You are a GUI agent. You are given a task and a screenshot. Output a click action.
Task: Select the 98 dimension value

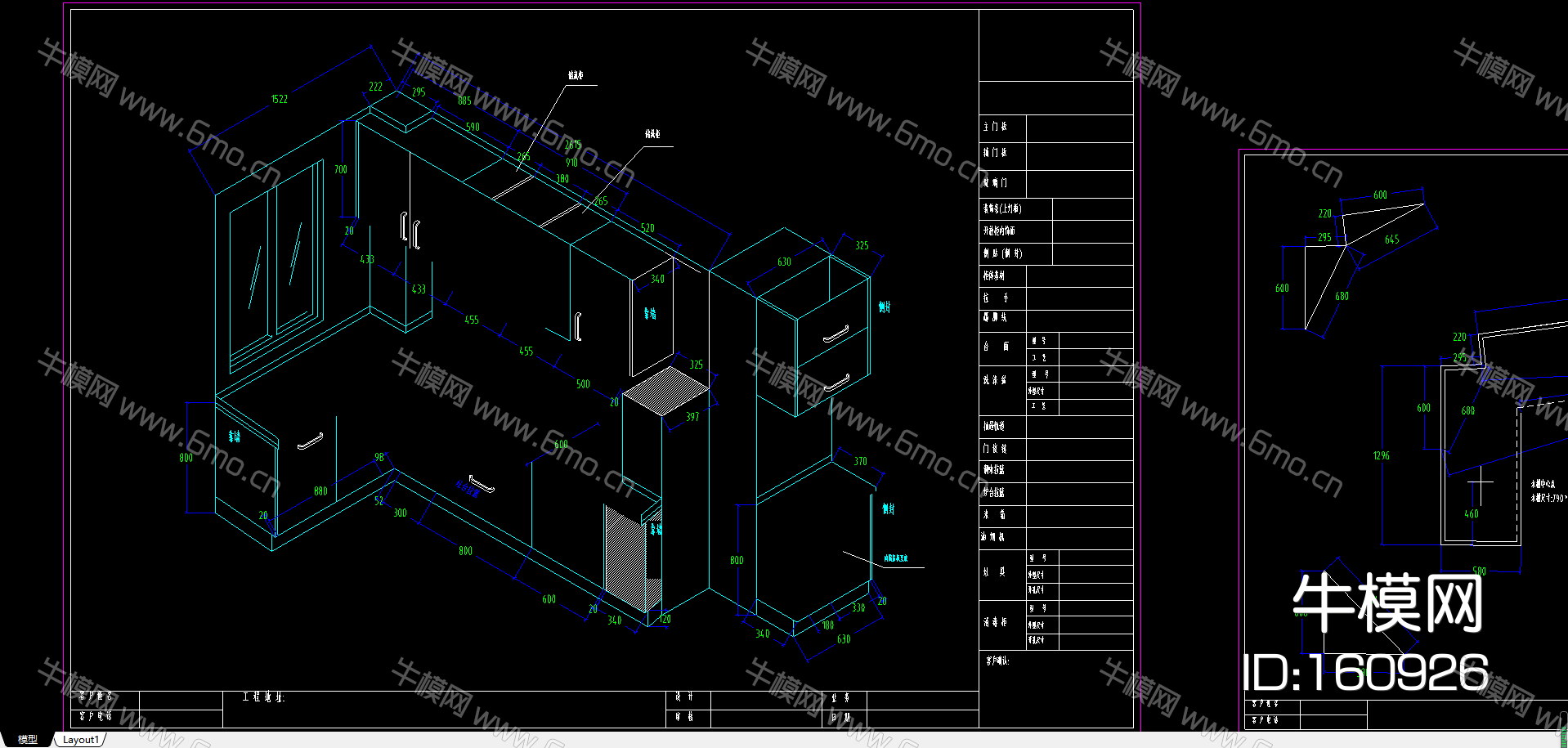pyautogui.click(x=379, y=457)
